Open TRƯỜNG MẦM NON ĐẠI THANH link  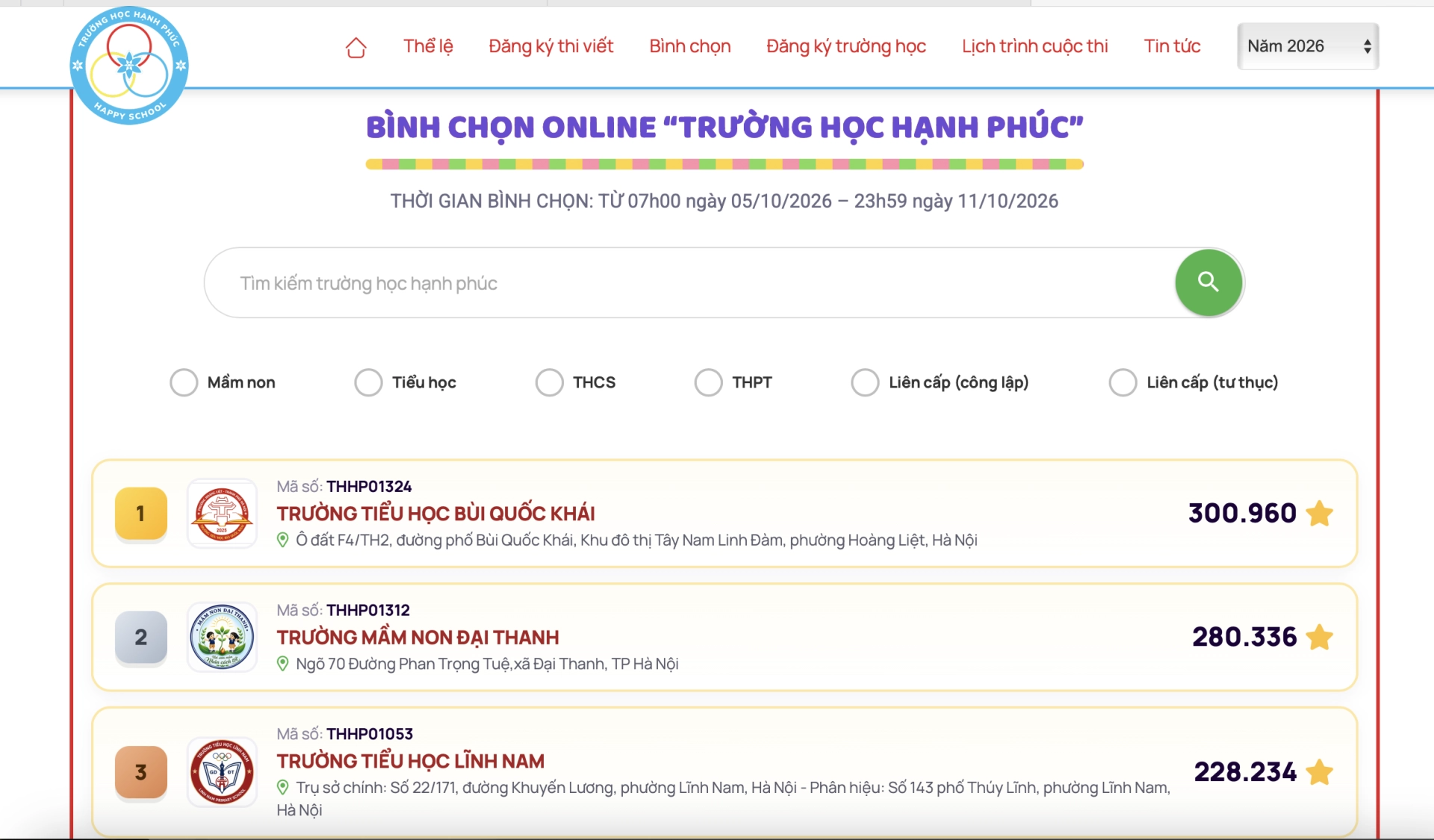tap(418, 638)
